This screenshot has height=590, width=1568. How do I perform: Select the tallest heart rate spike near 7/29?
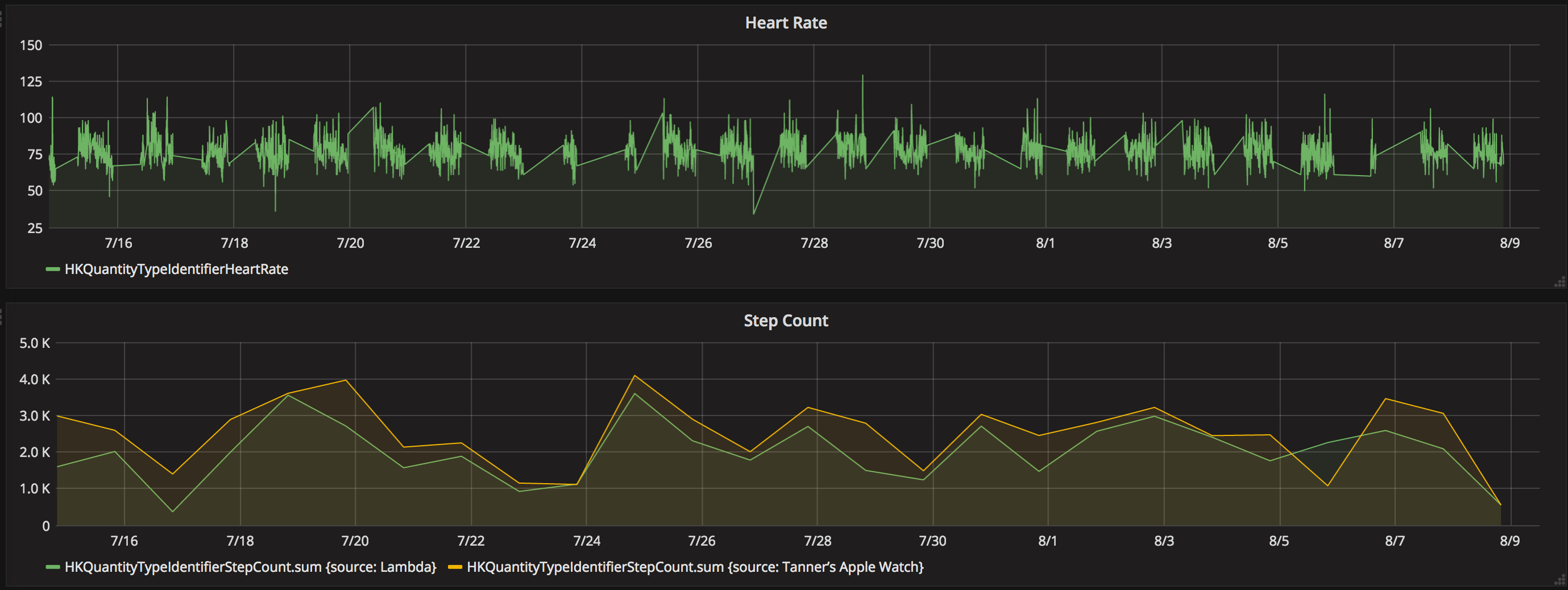tap(862, 76)
